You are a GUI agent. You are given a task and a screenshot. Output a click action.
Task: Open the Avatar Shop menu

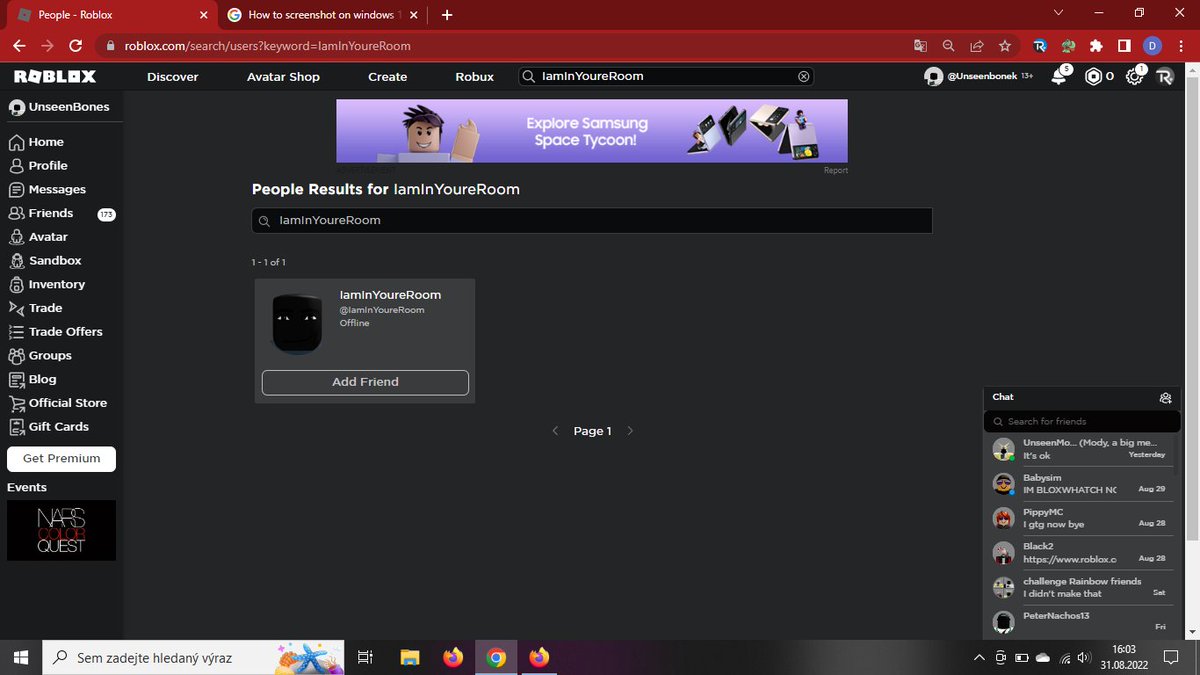click(x=283, y=77)
